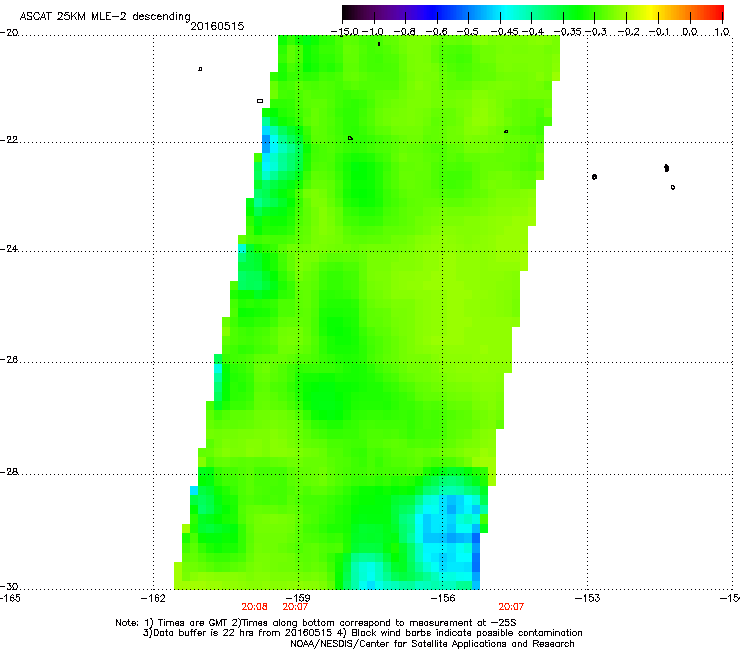Click the red 20:08 time label

[254, 607]
